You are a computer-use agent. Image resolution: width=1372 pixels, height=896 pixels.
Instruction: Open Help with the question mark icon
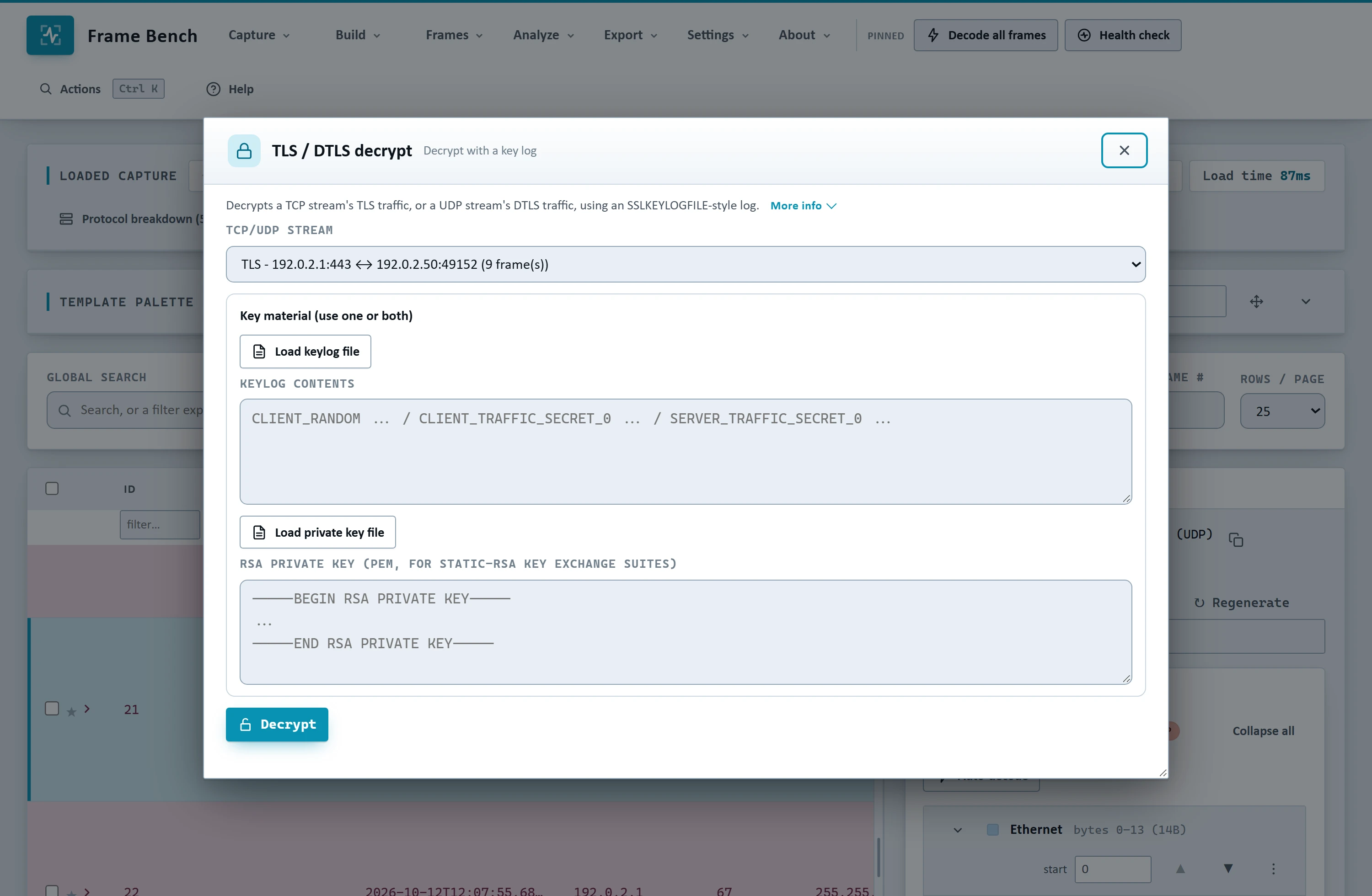pyautogui.click(x=213, y=89)
